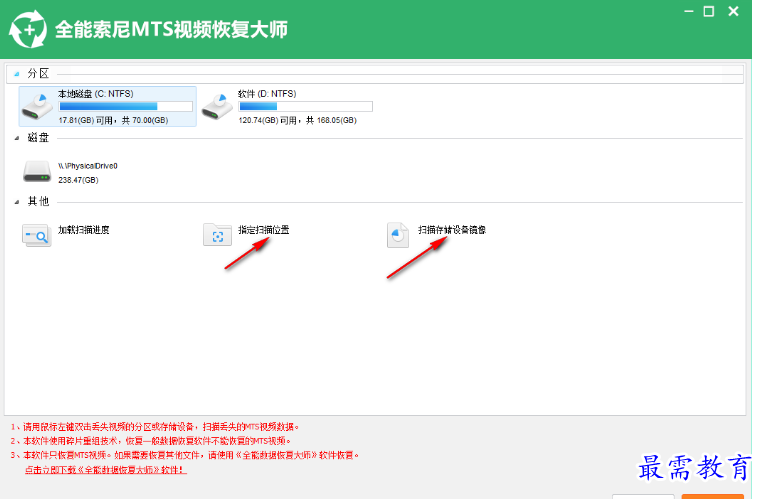
Task: Click the 指定扫描位置 folder icon
Action: point(217,235)
